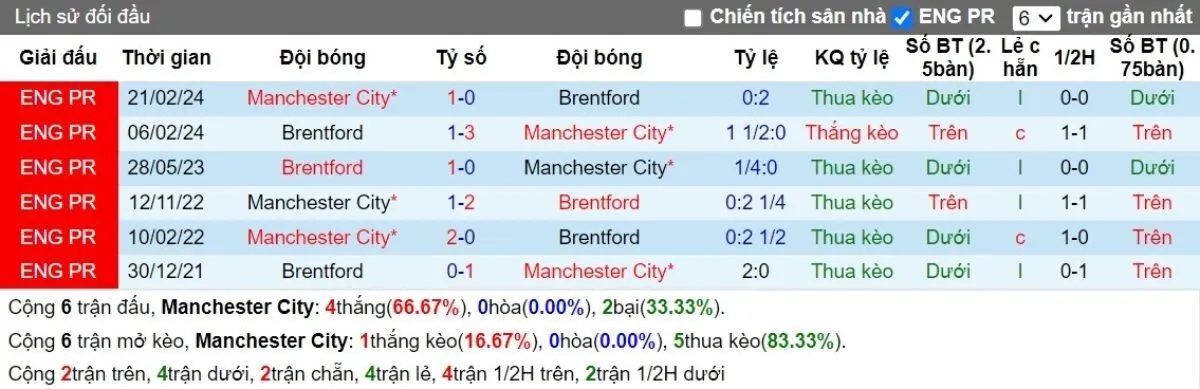Open the red Brentford link on 28/05/23

click(322, 168)
